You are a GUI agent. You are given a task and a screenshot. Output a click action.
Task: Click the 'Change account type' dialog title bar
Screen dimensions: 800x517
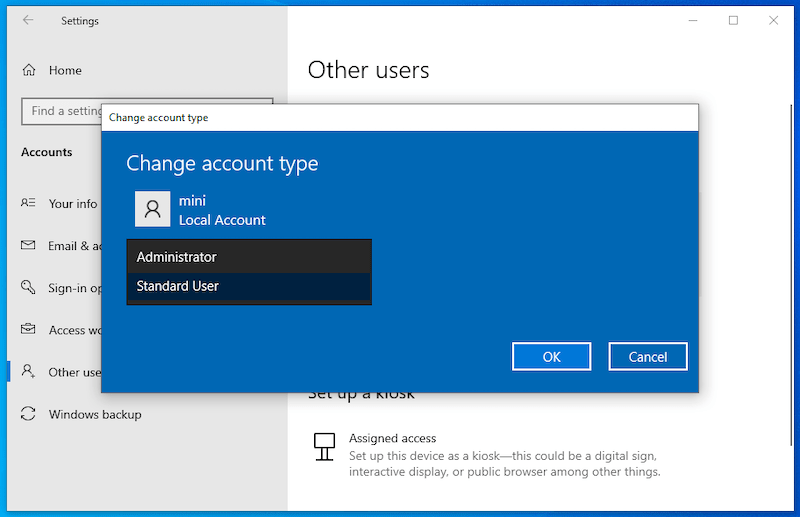[400, 118]
